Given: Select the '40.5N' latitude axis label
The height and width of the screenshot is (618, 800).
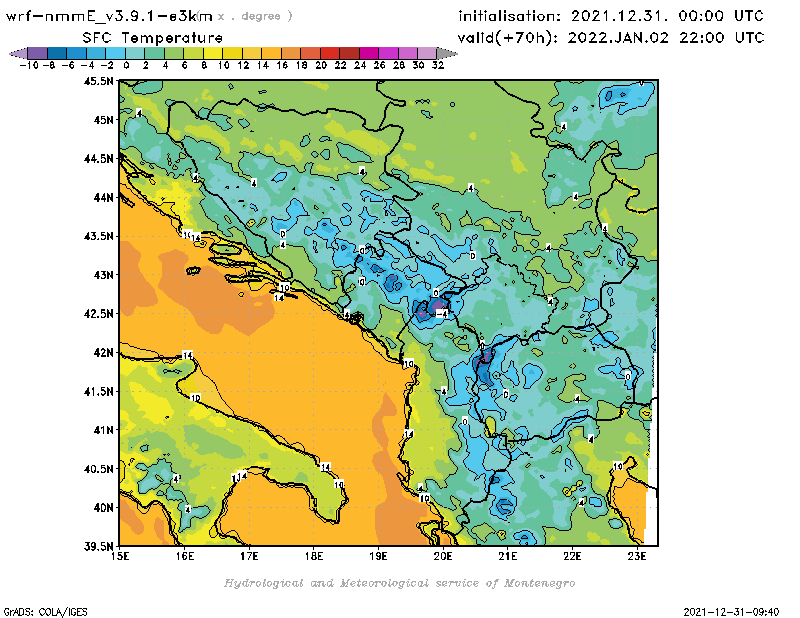Looking at the screenshot, I should 99,469.
